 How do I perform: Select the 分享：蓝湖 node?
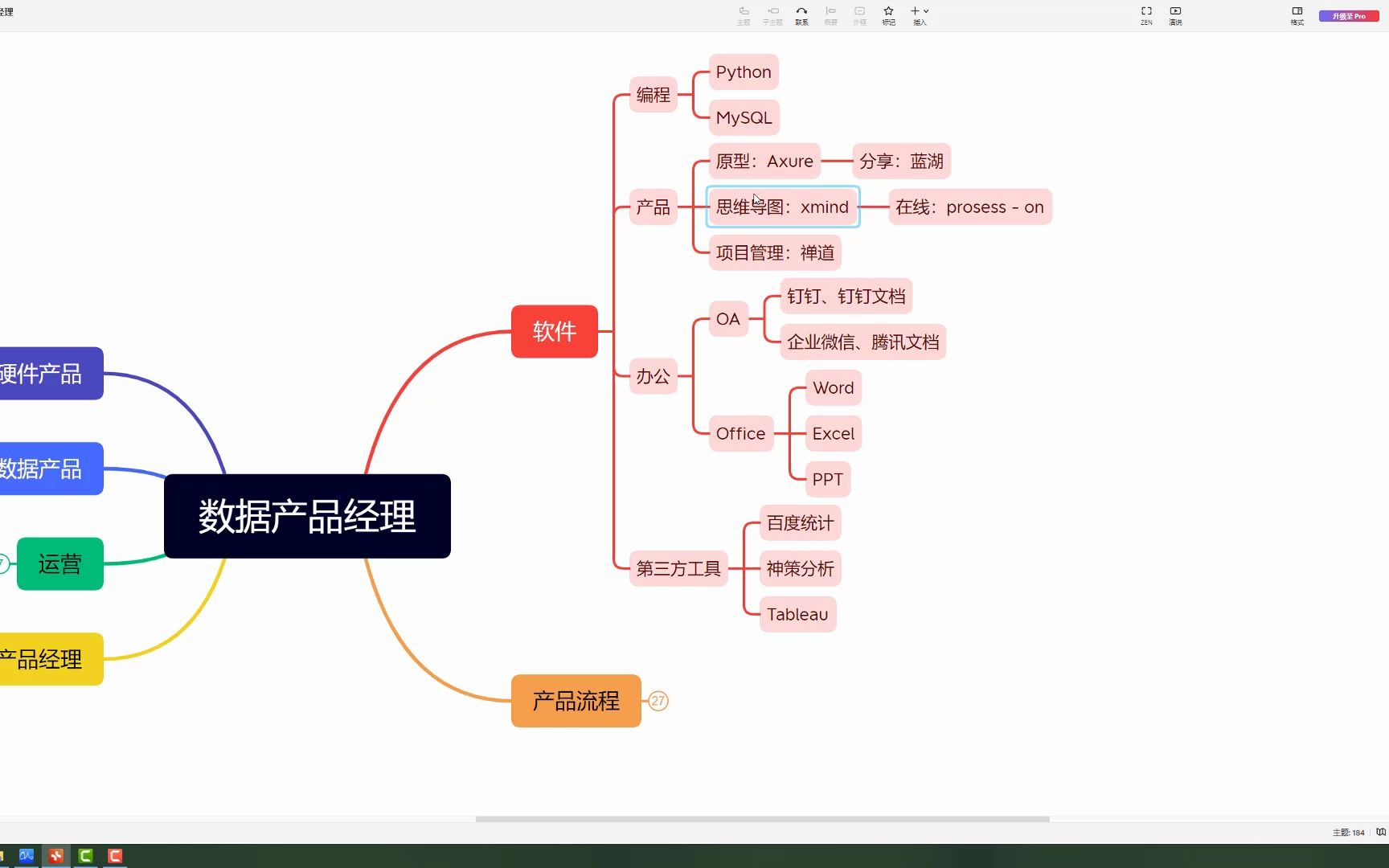pyautogui.click(x=902, y=162)
